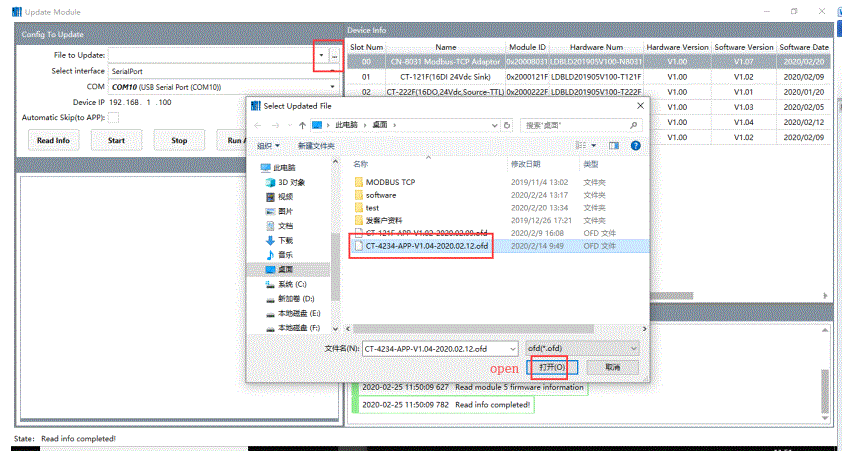Click the Read Info button

54,140
